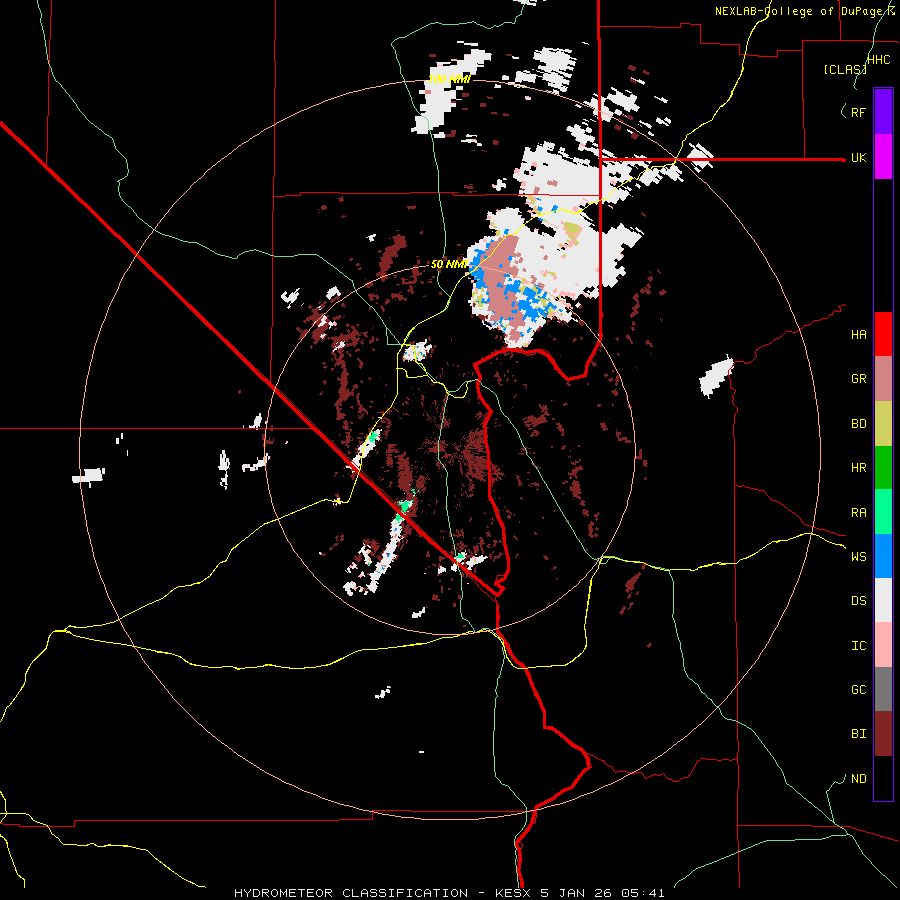
Task: Click the HYDROMETEOR CLASSIFICATION title text
Action: pyautogui.click(x=351, y=893)
